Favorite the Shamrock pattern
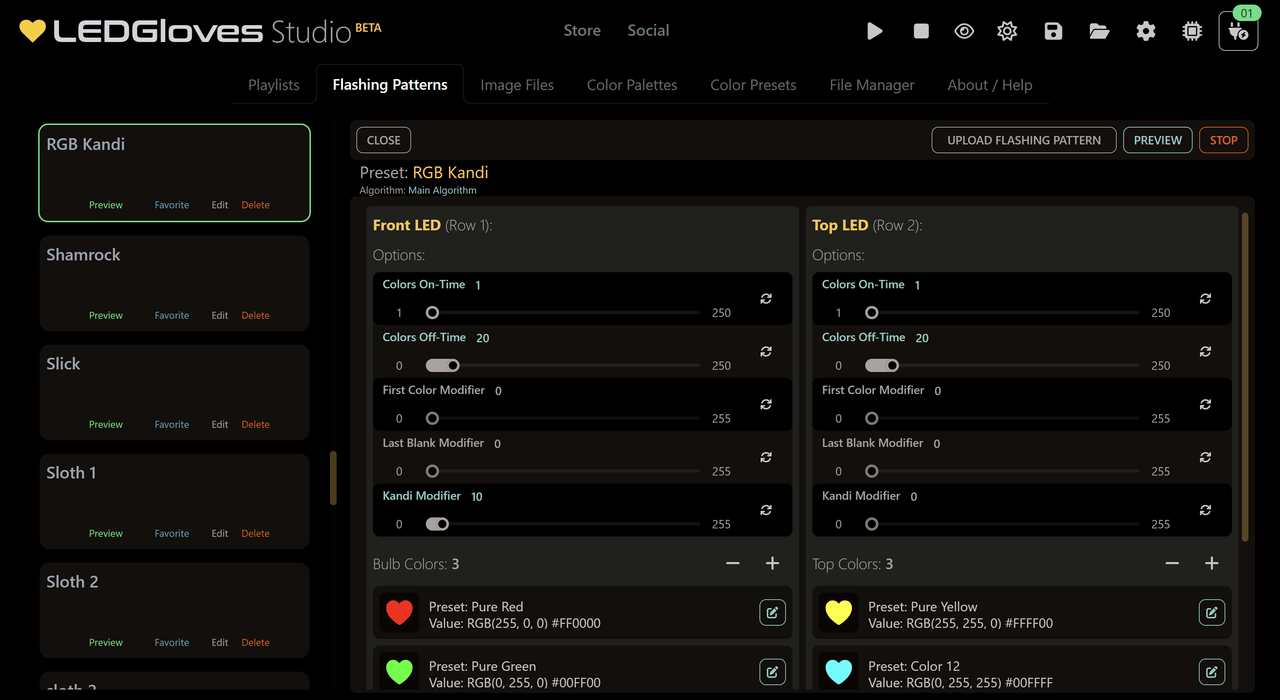1280x700 pixels. tap(172, 315)
